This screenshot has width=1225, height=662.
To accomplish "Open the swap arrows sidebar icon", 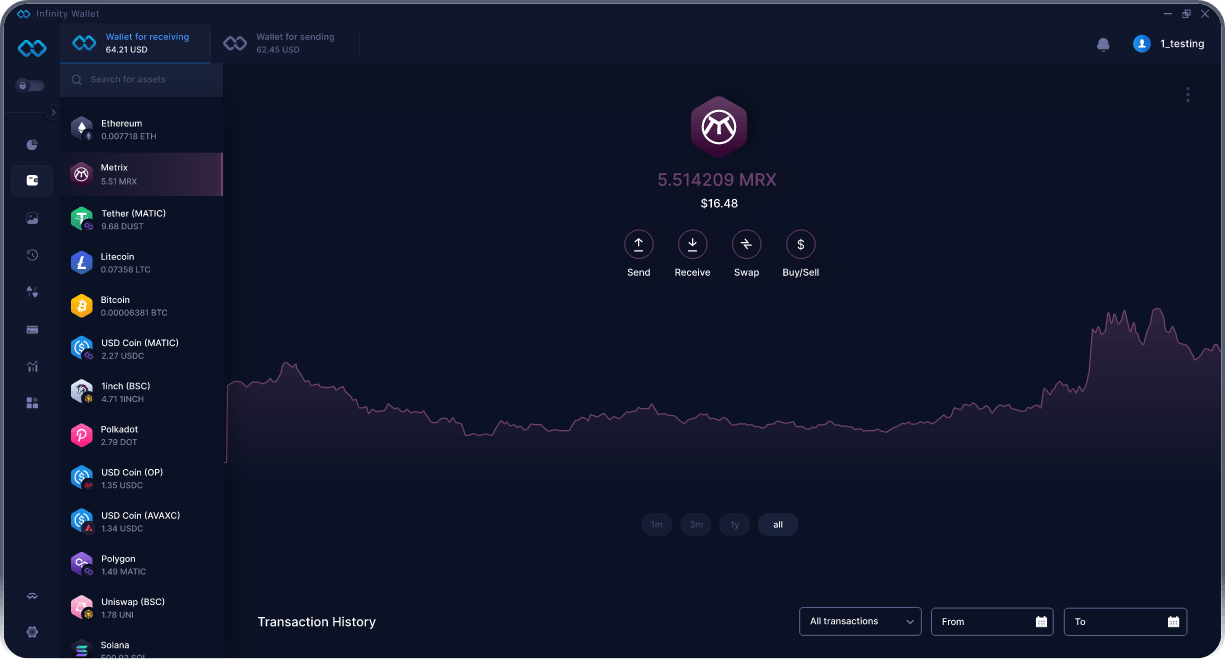I will click(32, 292).
